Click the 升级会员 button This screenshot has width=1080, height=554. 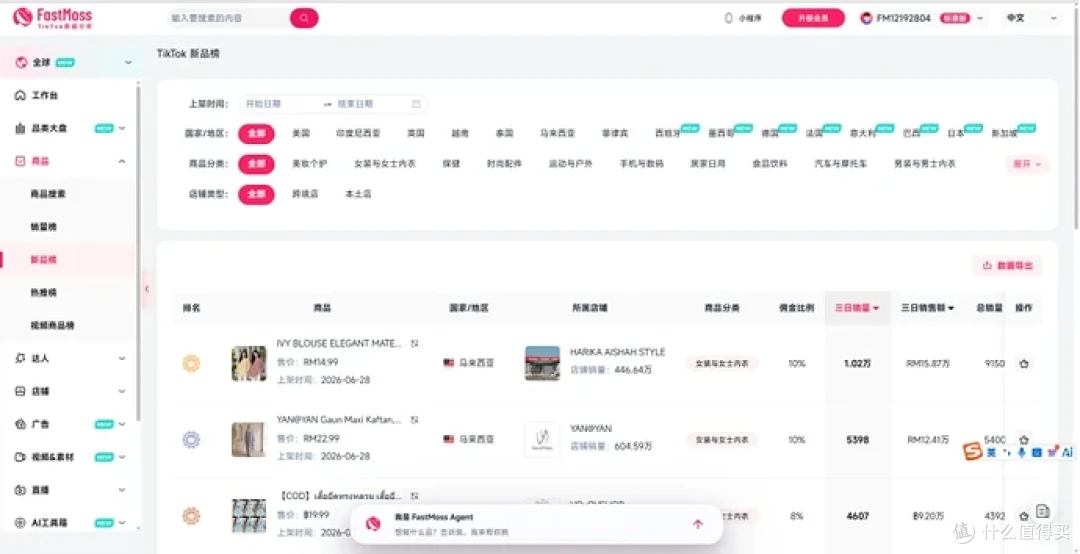(813, 19)
